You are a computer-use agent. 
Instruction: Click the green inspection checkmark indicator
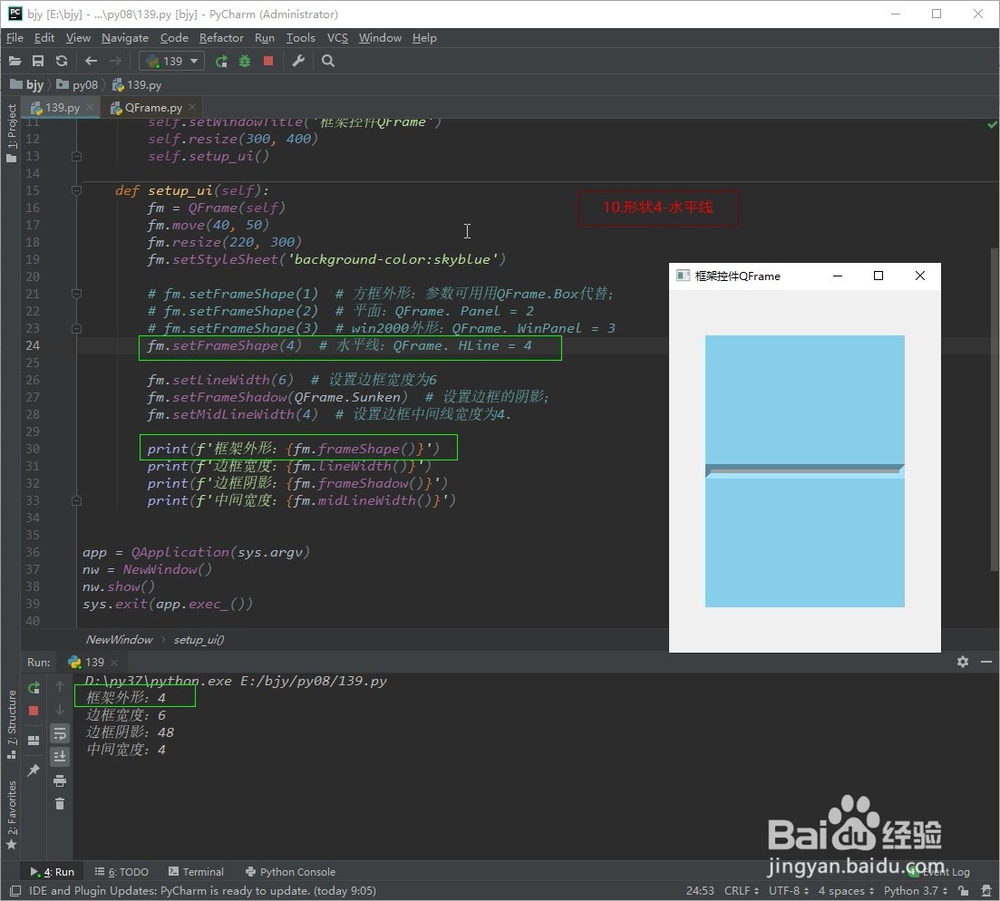point(992,125)
